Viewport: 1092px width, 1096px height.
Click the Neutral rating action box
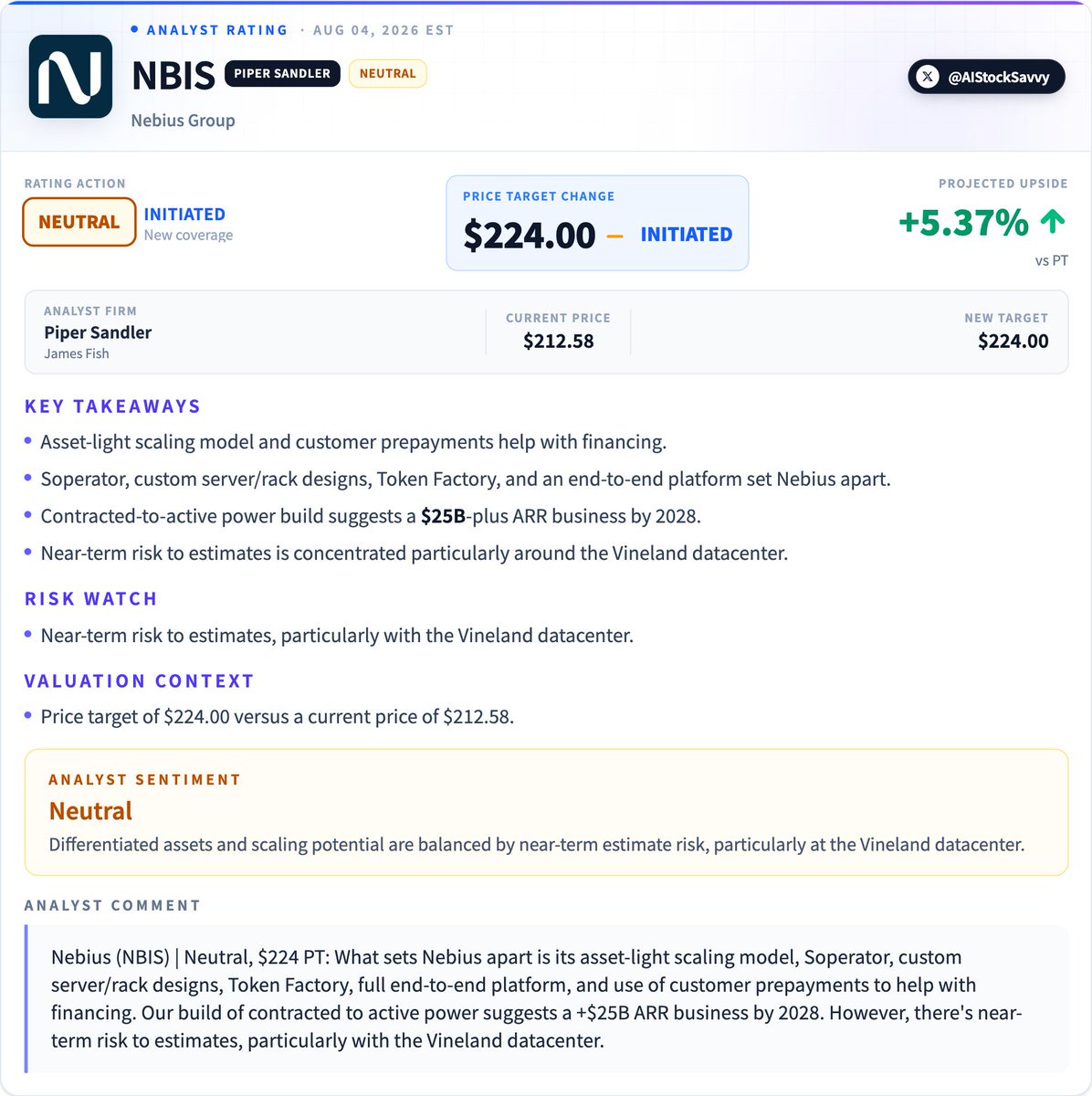(x=79, y=222)
